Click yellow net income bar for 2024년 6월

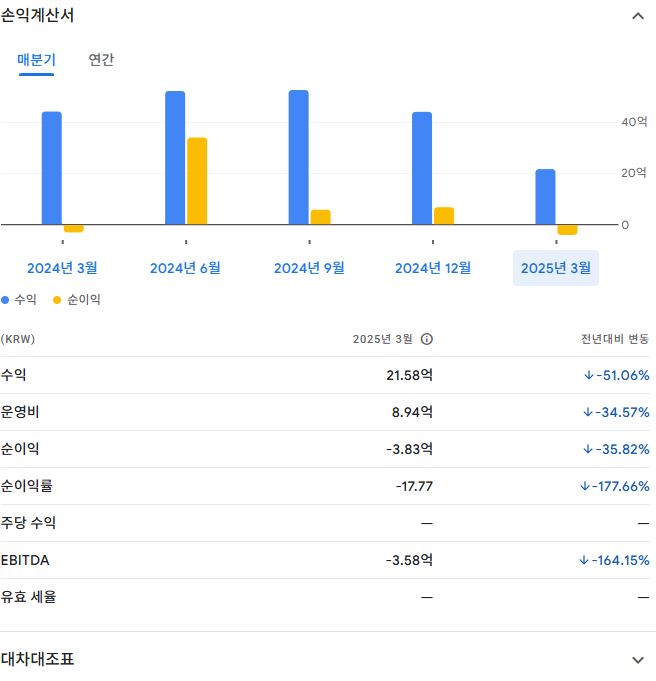[x=197, y=181]
